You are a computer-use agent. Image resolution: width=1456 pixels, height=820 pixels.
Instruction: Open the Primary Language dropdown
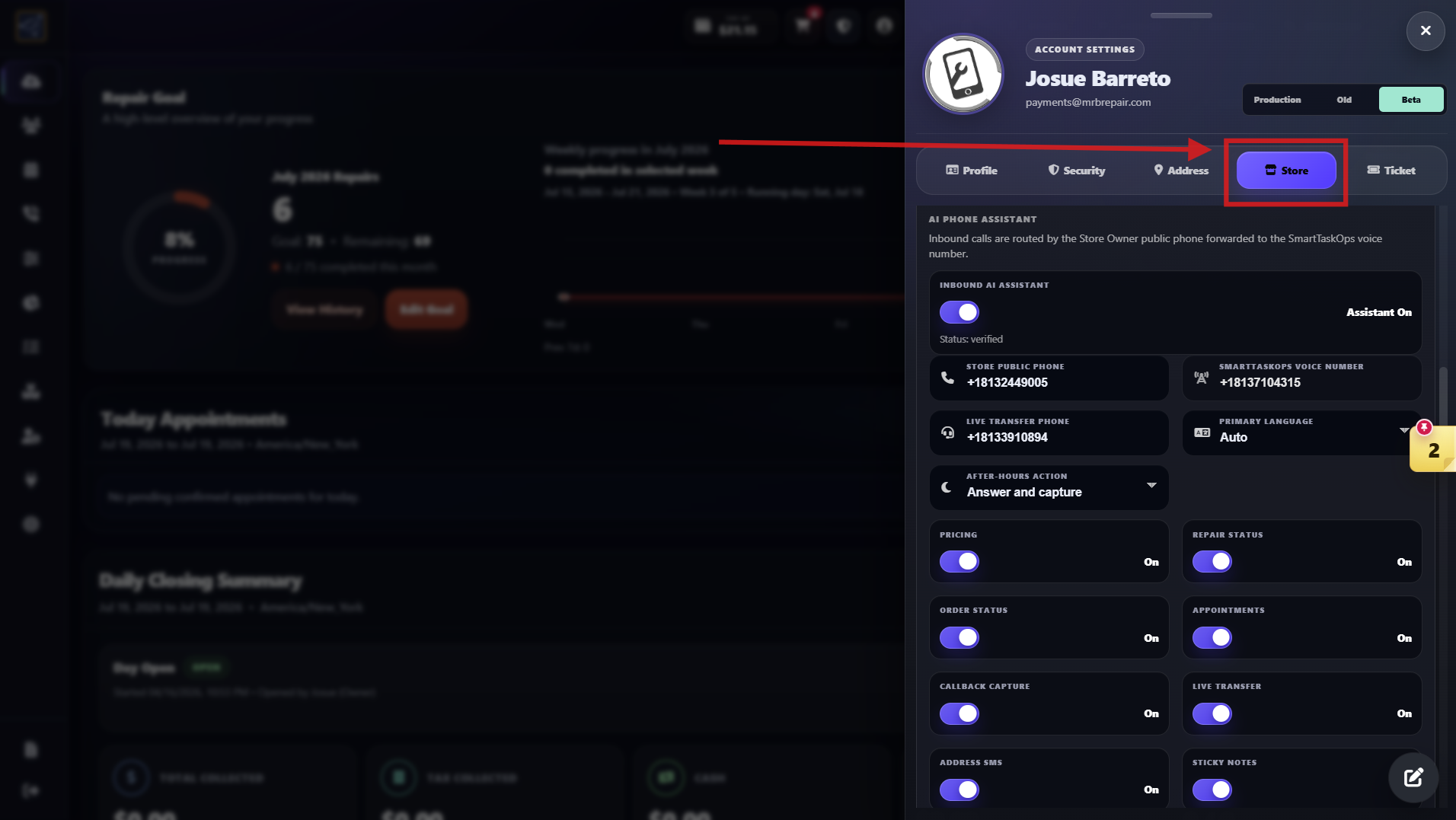[1302, 432]
